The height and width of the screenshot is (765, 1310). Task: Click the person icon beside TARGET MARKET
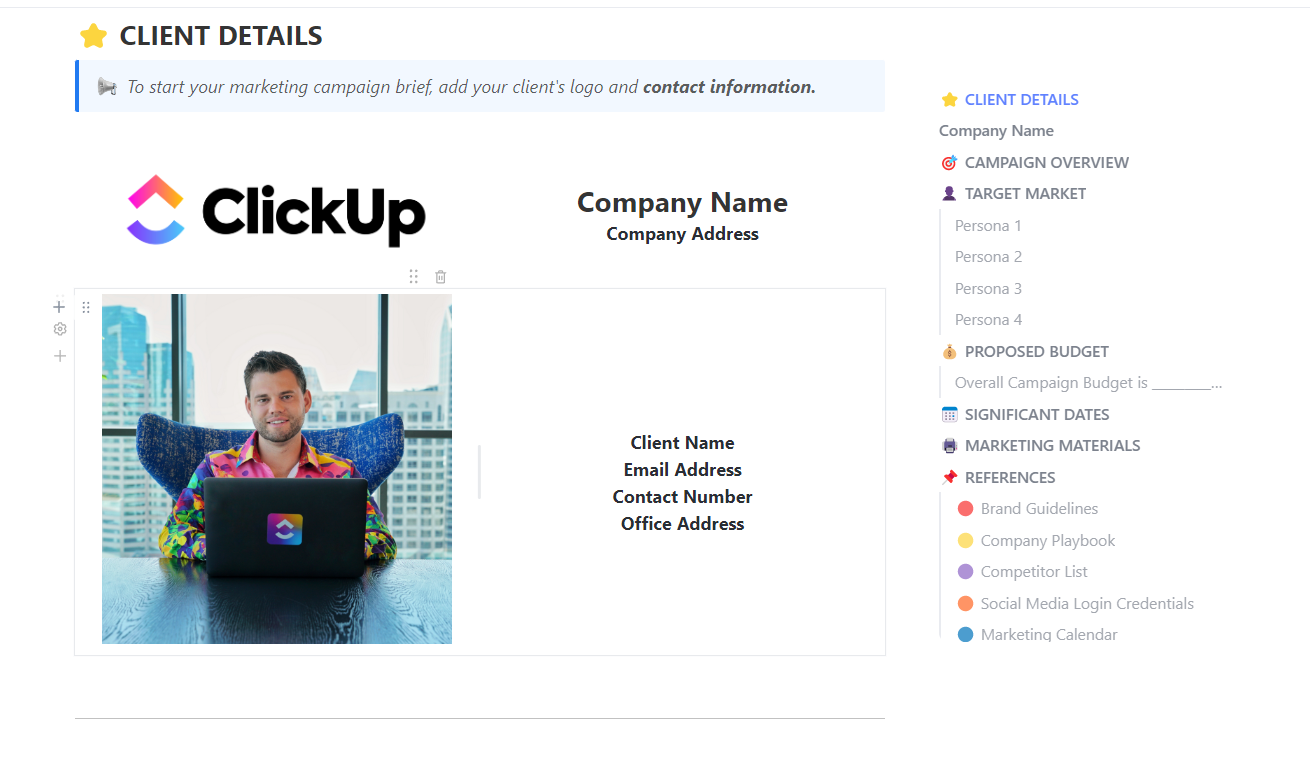pyautogui.click(x=949, y=194)
